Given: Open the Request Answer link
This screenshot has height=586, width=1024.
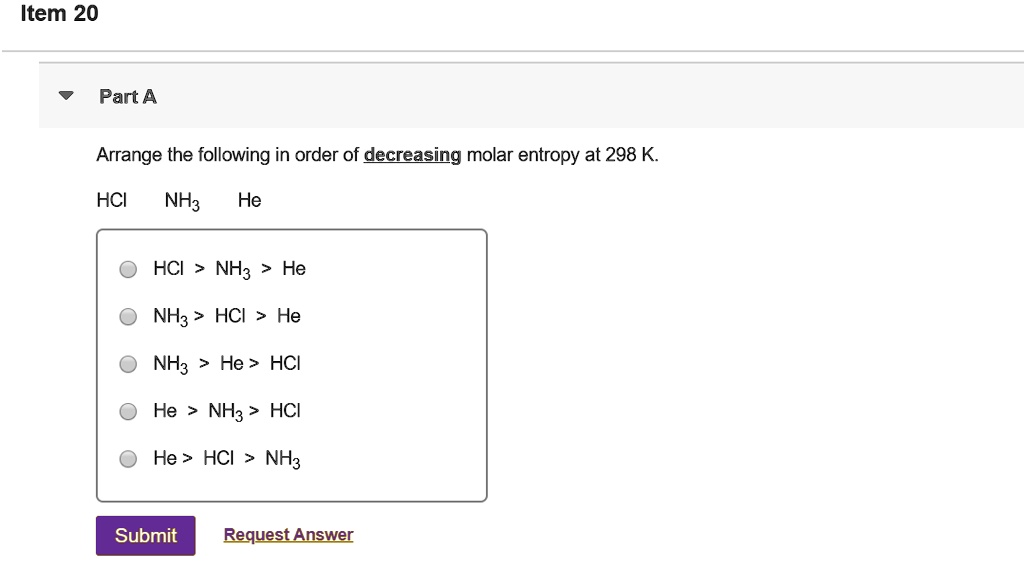Looking at the screenshot, I should (287, 534).
